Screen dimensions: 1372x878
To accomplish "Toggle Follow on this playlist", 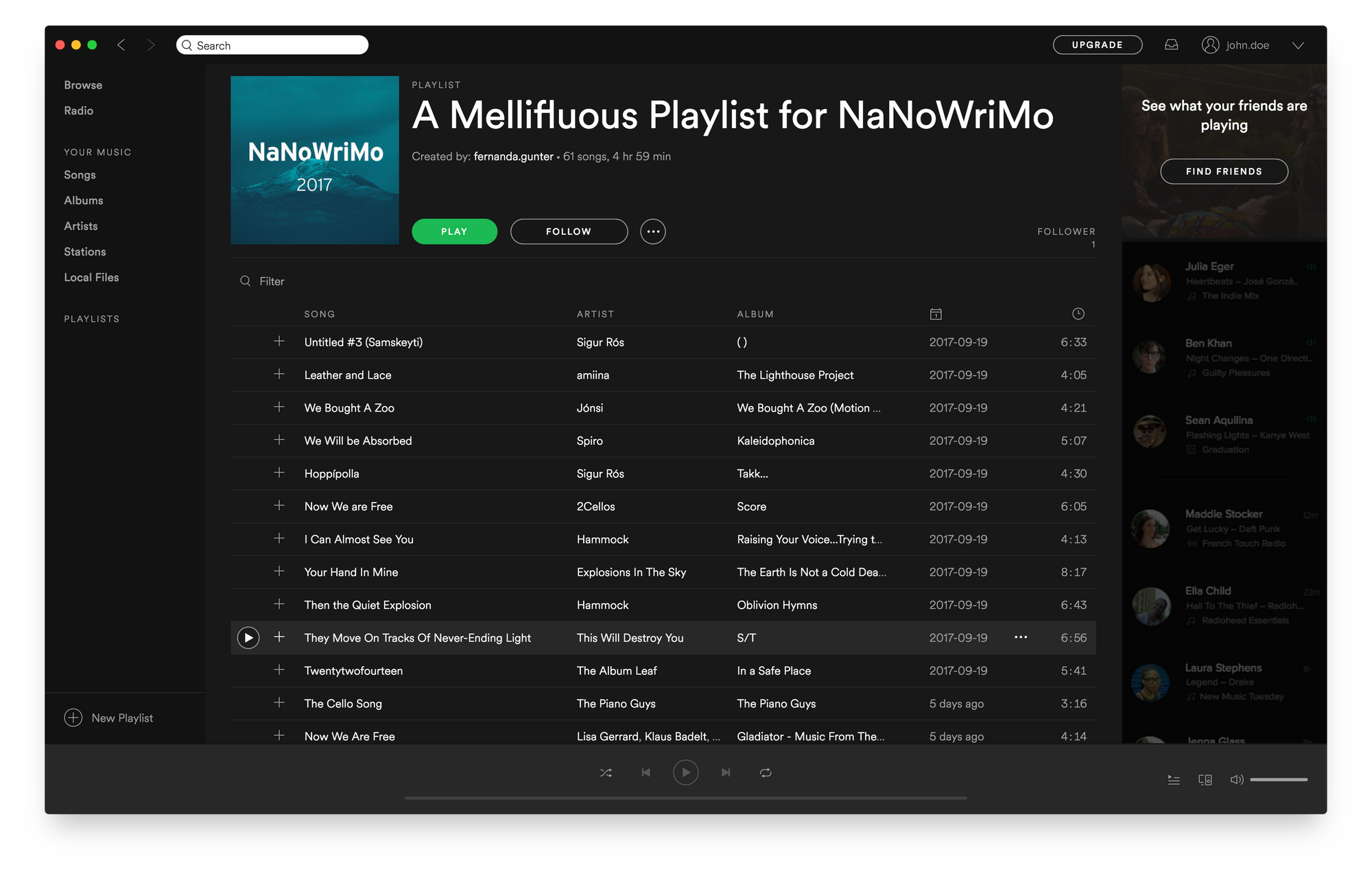I will (568, 231).
